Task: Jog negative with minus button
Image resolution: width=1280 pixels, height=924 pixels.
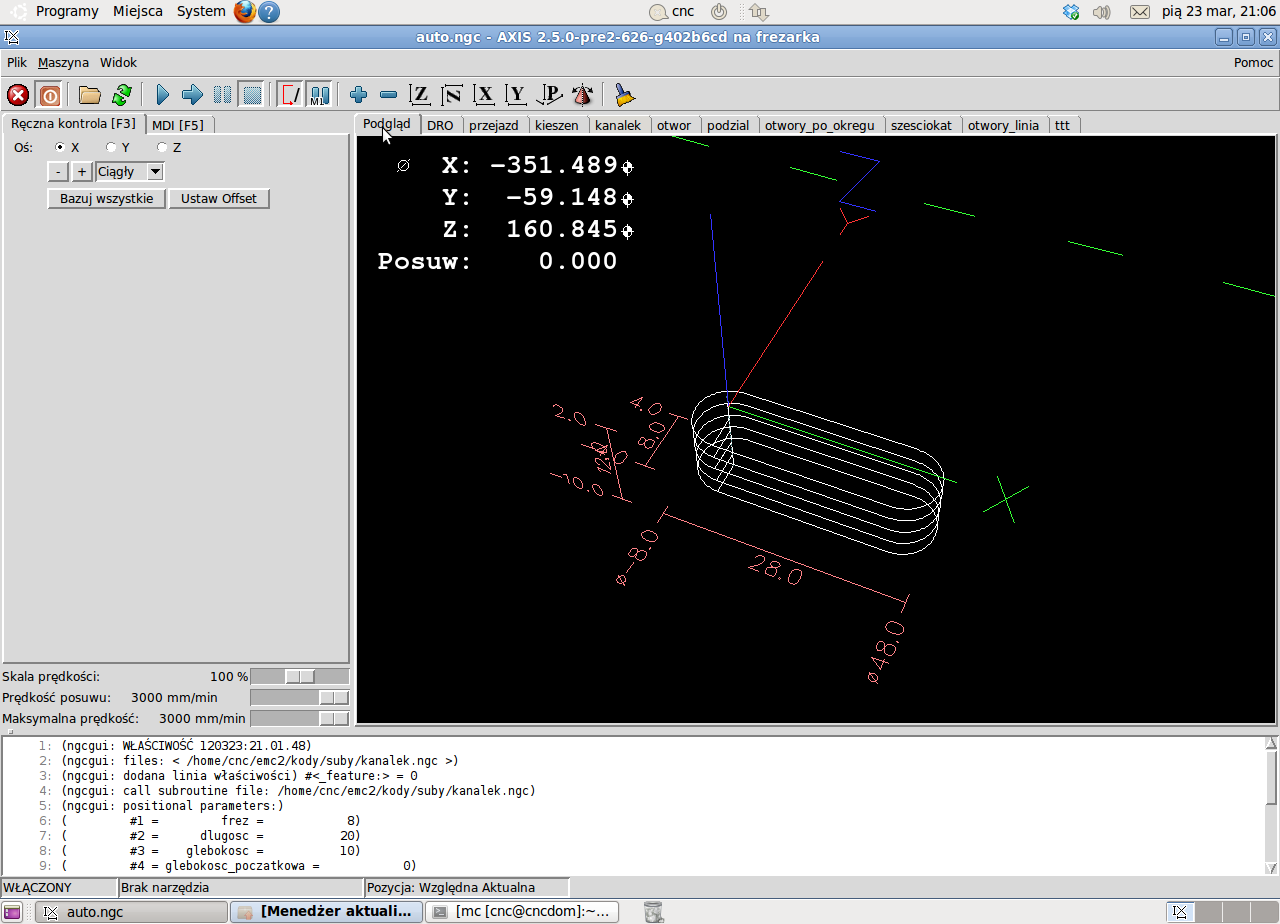Action: click(x=58, y=172)
